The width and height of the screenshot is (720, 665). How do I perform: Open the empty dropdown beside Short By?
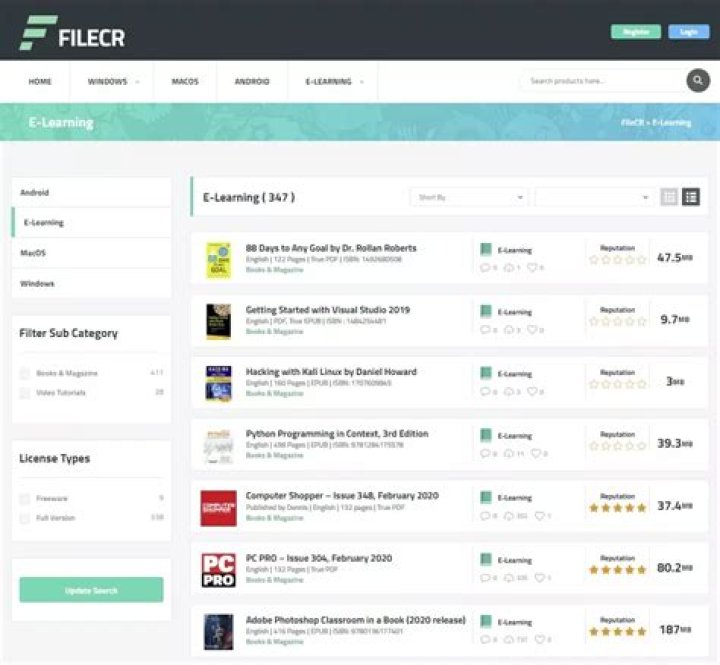pos(594,197)
